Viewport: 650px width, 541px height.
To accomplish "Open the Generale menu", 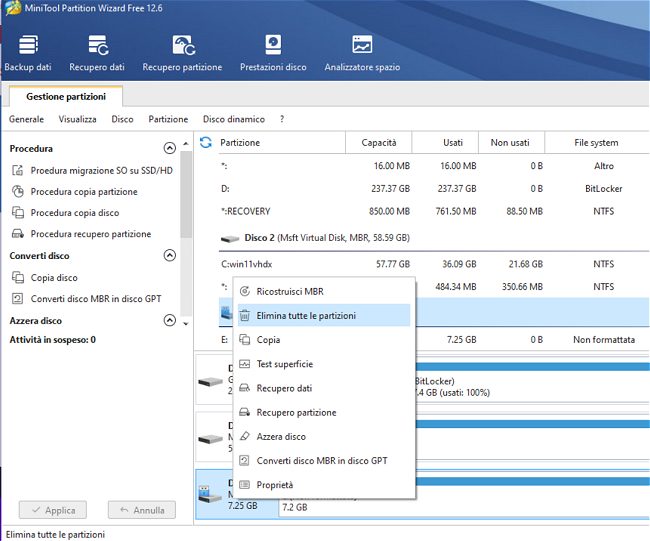I will pos(27,119).
